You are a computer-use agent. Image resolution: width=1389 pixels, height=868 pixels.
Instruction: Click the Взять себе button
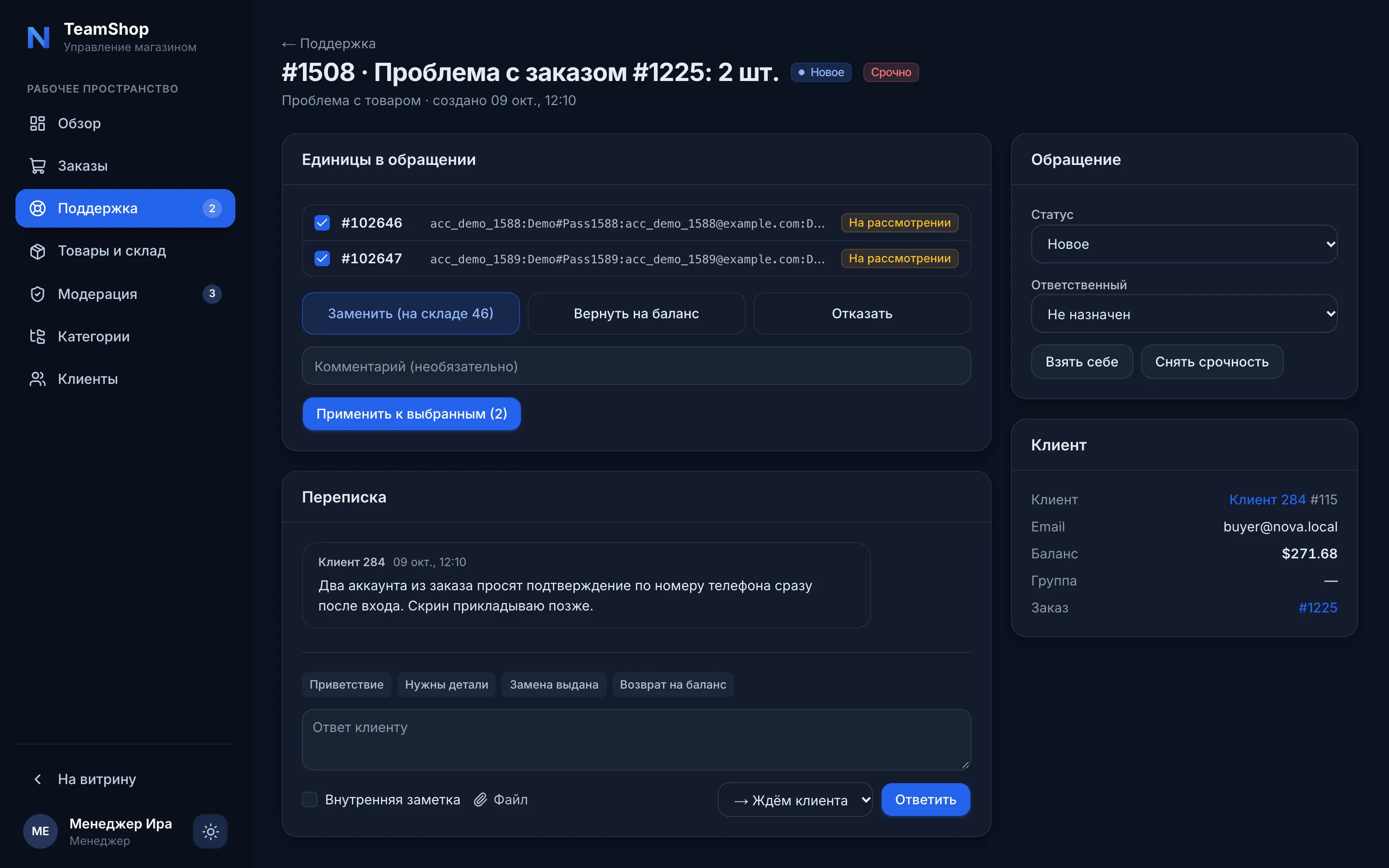click(1081, 362)
